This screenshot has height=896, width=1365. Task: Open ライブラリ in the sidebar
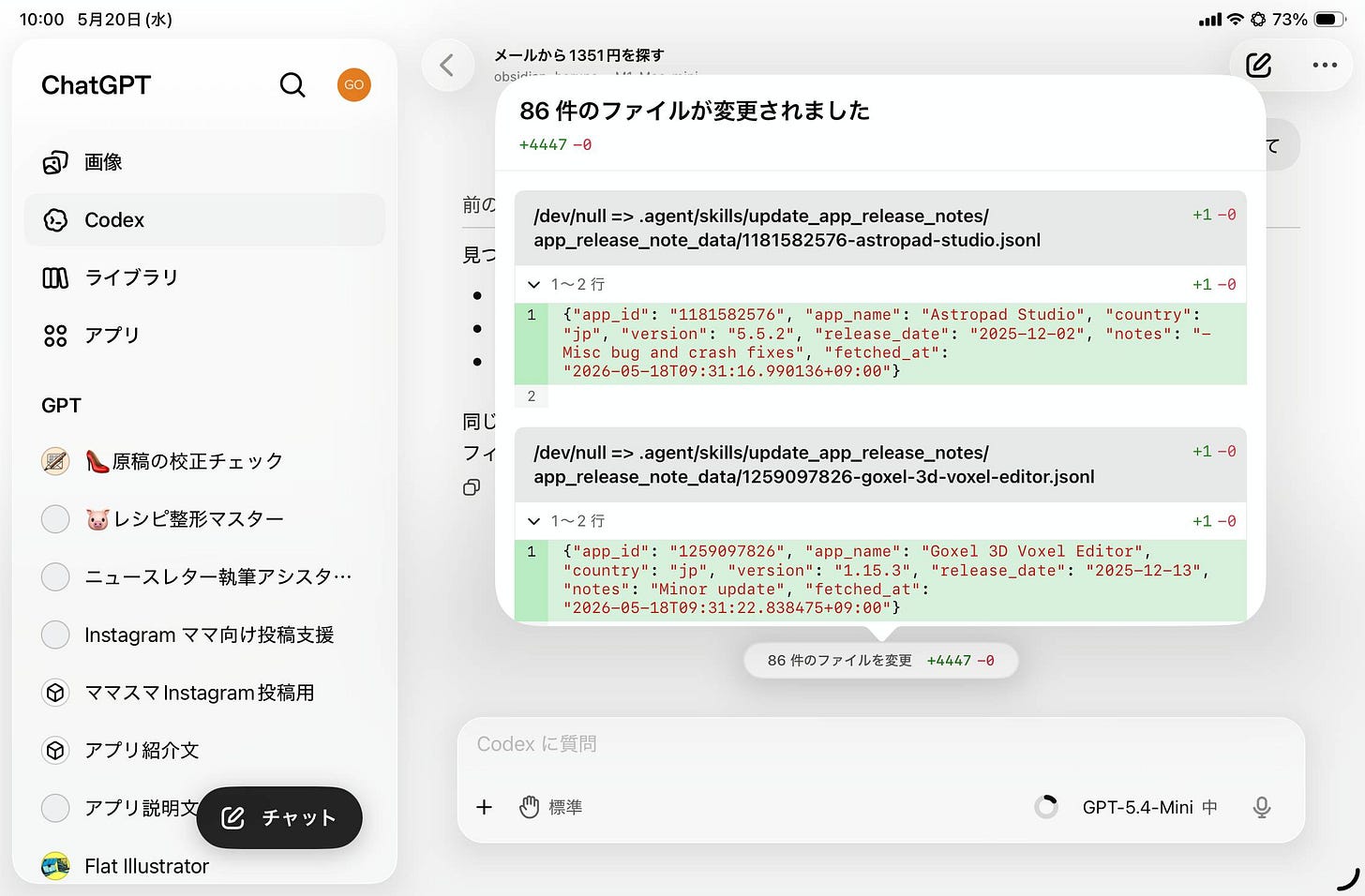tap(204, 277)
